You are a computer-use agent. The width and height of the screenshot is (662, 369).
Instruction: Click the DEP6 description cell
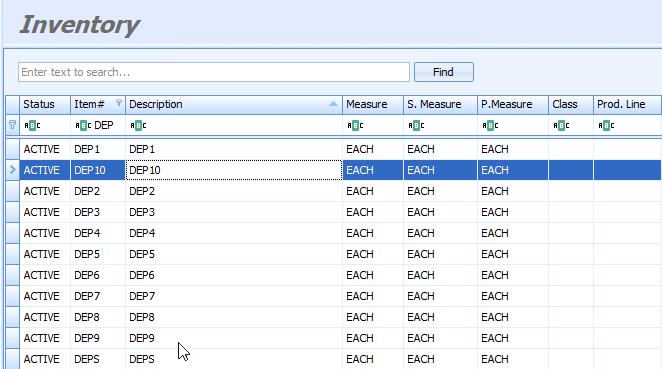tap(234, 275)
